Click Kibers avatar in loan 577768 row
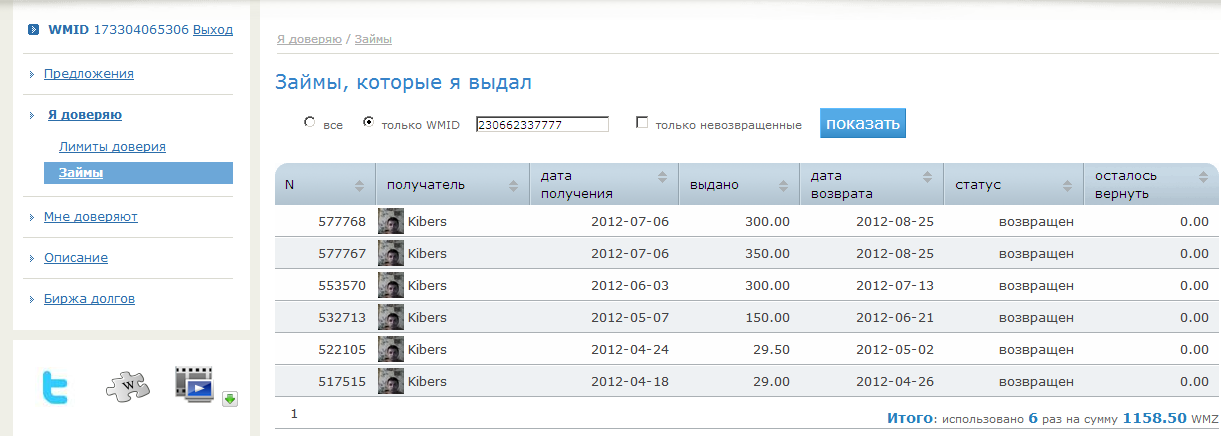The width and height of the screenshot is (1221, 436). click(391, 222)
